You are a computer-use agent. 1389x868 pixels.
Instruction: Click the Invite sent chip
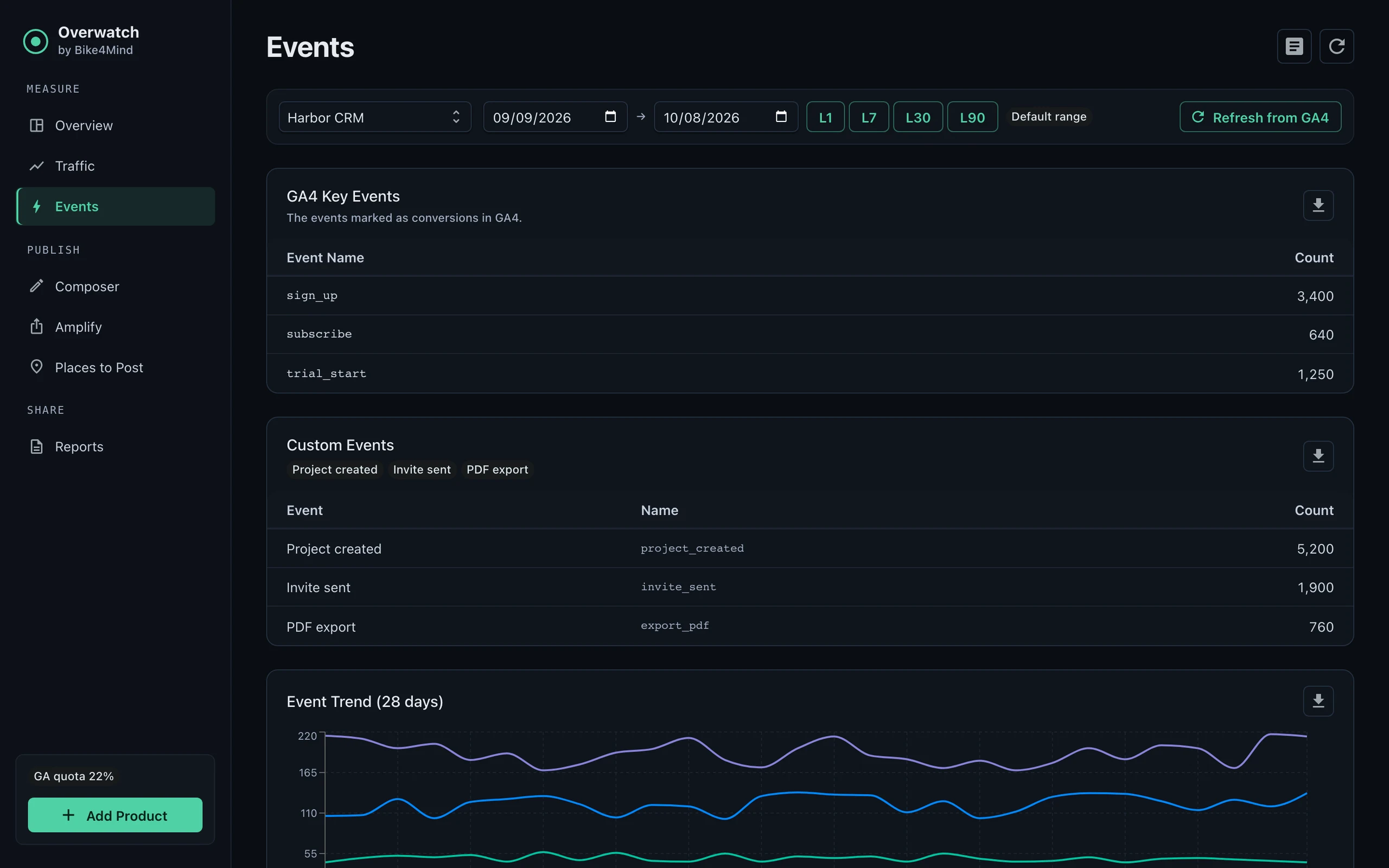coord(422,470)
